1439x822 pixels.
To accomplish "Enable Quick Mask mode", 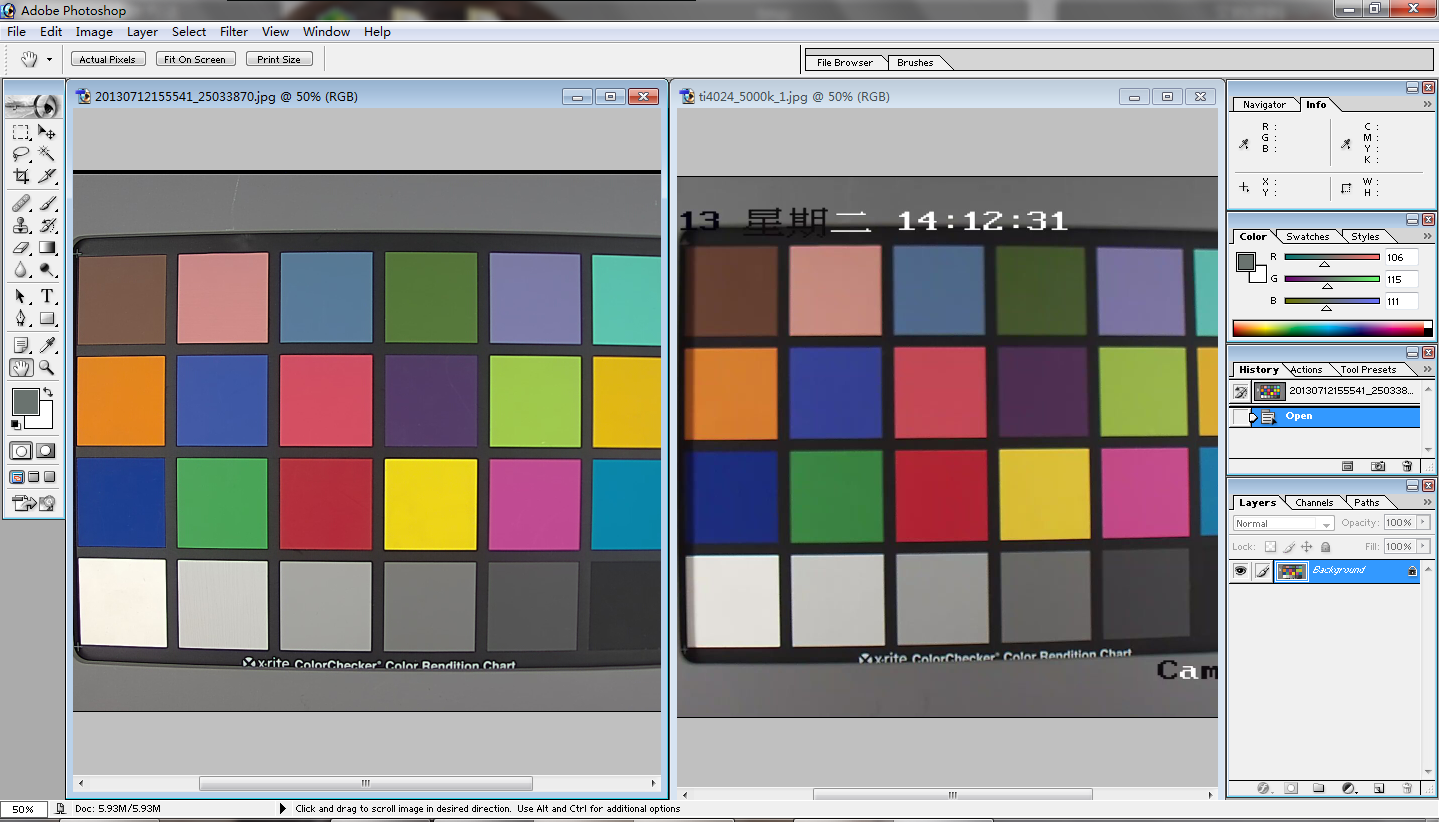I will point(46,451).
